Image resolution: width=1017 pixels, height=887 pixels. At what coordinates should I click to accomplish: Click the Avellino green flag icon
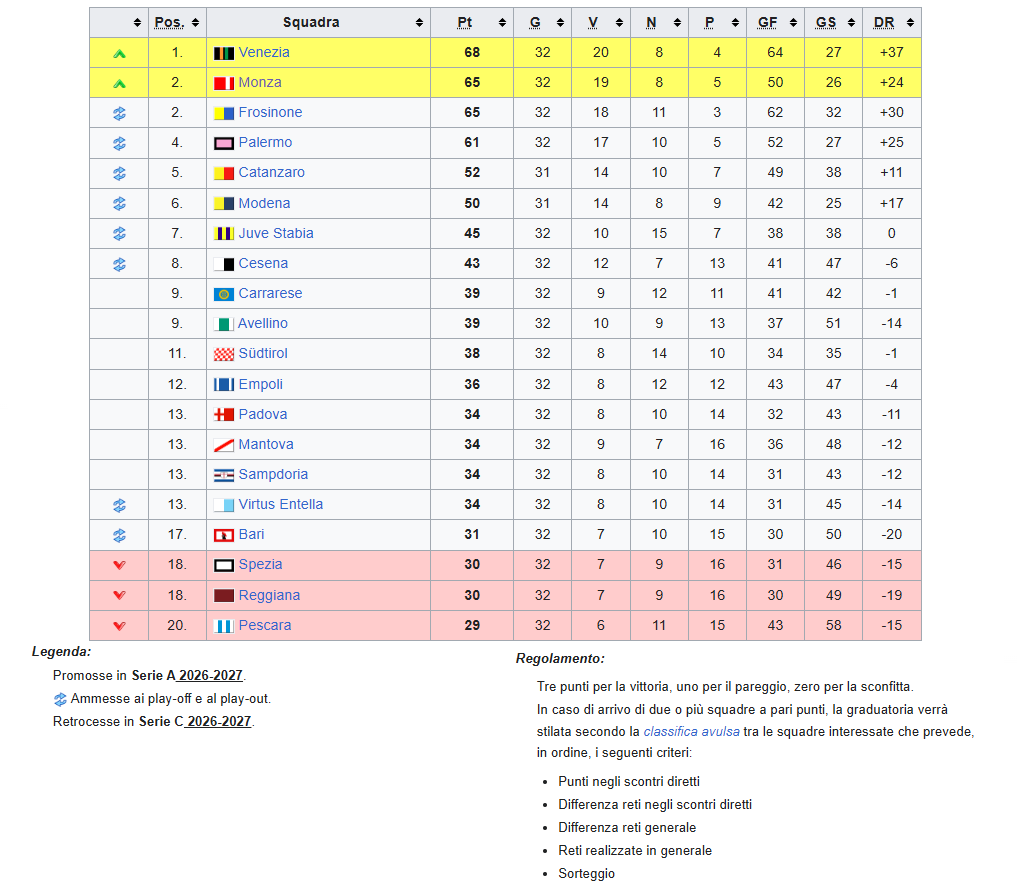tap(224, 324)
